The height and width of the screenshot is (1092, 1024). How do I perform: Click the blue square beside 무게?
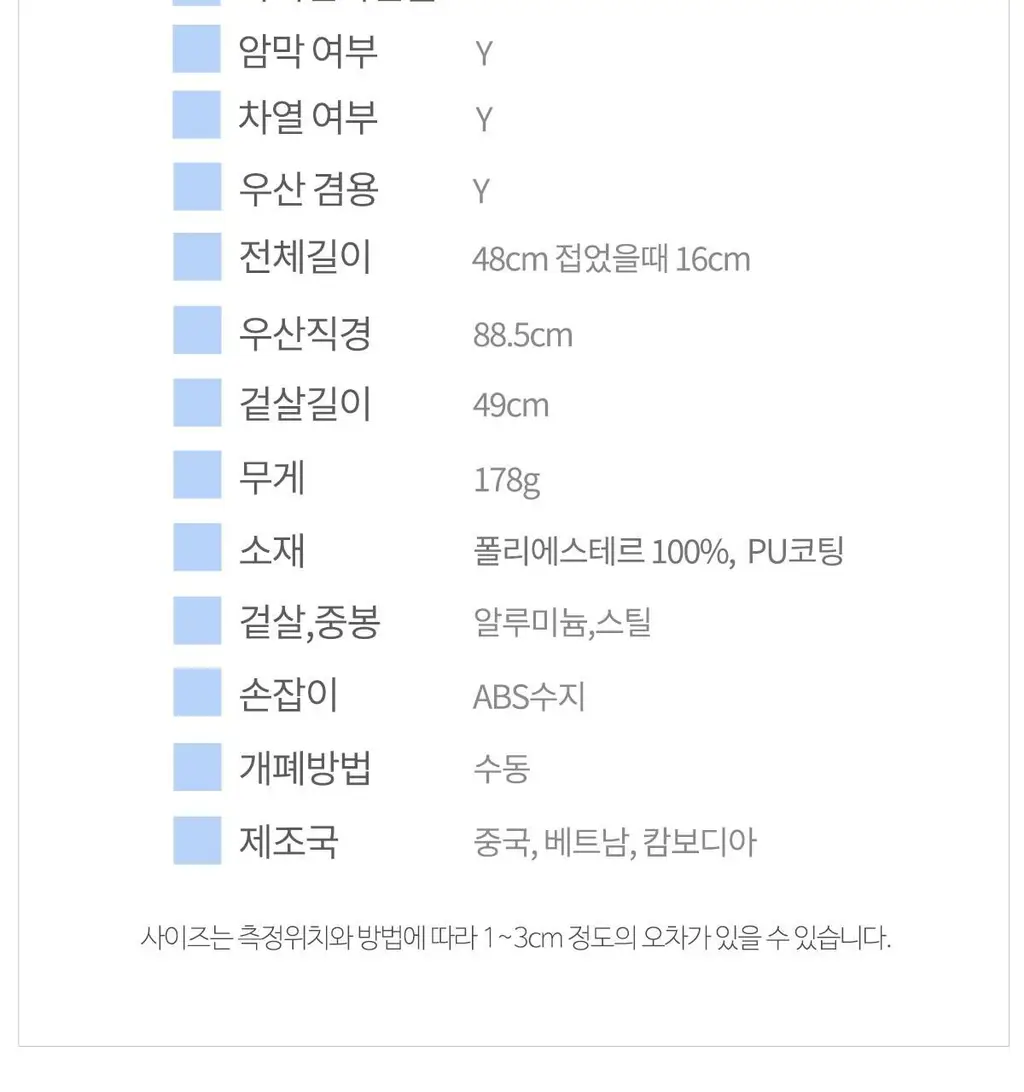point(197,474)
